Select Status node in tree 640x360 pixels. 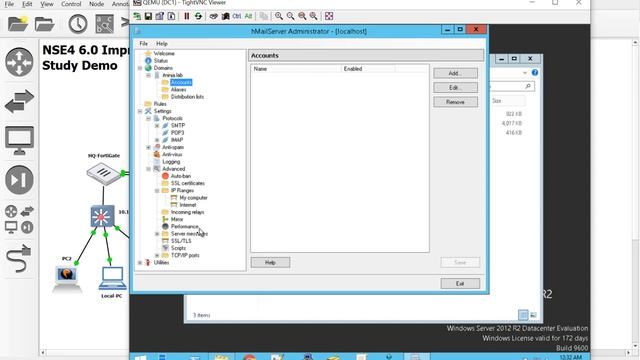pyautogui.click(x=161, y=60)
